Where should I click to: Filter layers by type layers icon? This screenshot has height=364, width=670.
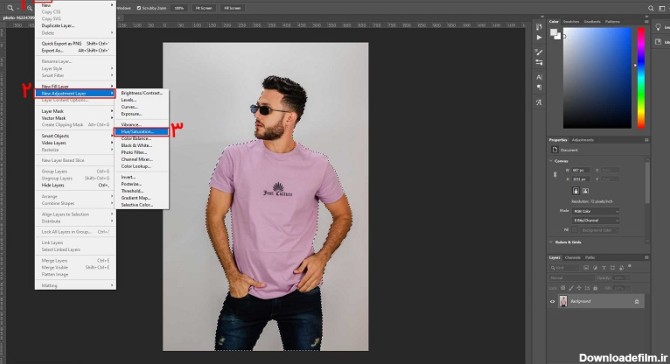pos(604,268)
